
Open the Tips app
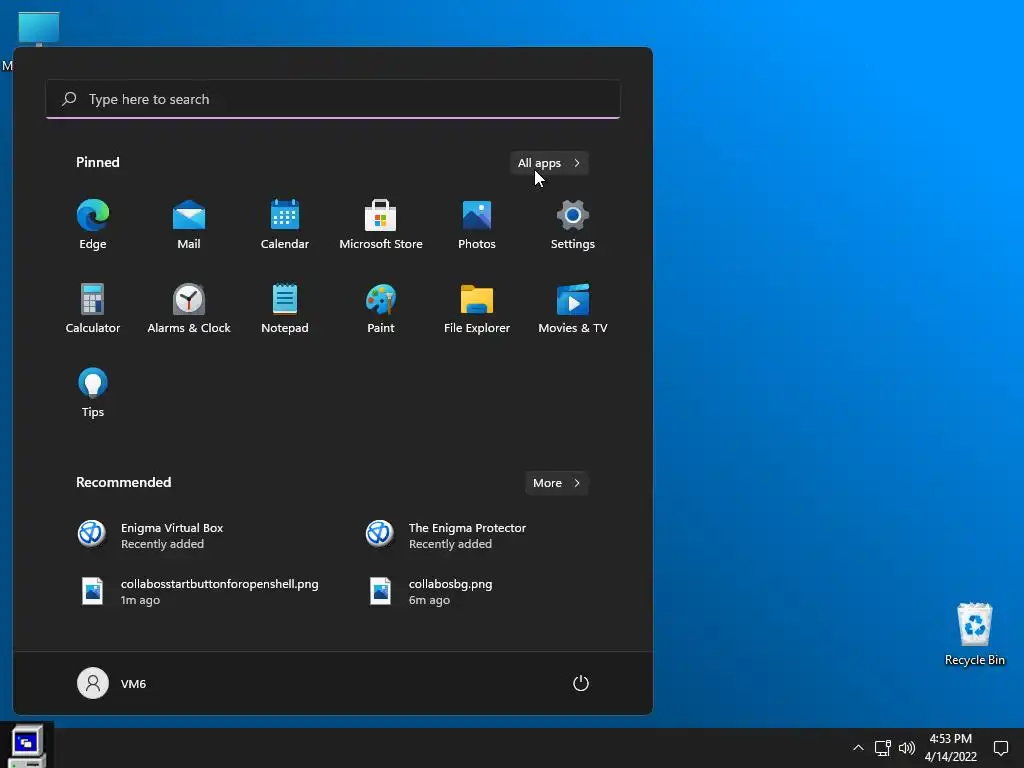(93, 392)
